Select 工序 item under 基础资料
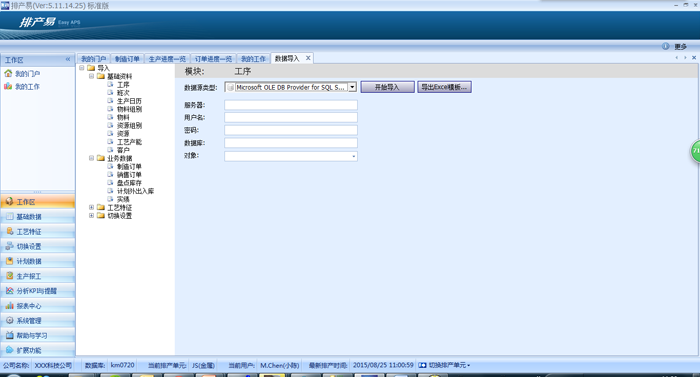700x377 pixels. pyautogui.click(x=123, y=84)
